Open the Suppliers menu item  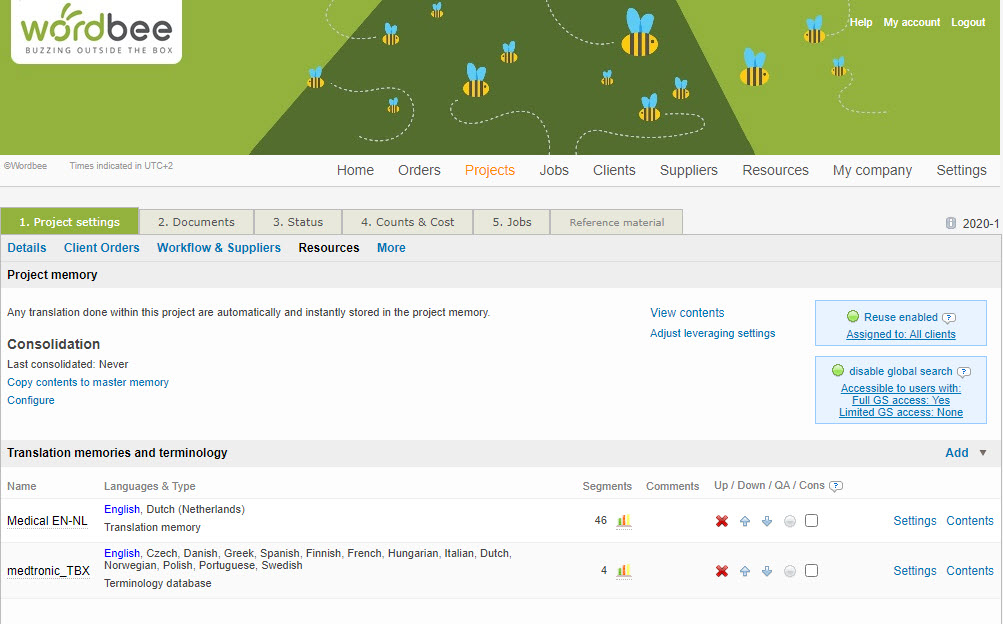coord(688,170)
